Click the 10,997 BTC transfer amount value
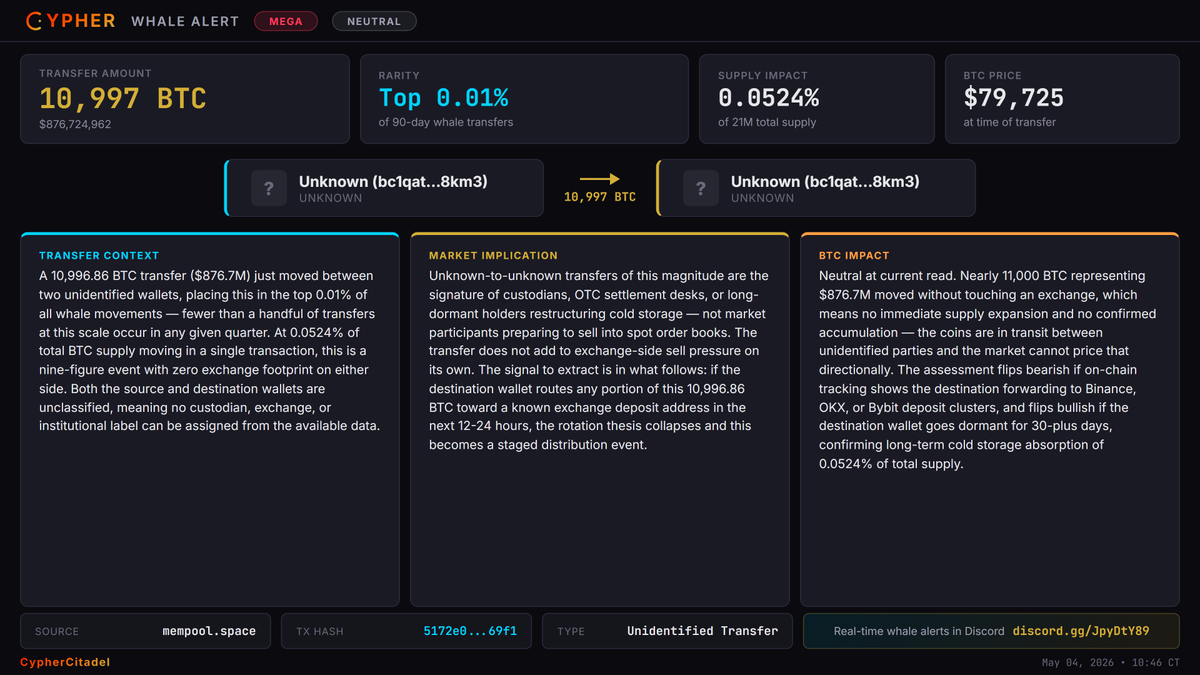The width and height of the screenshot is (1200, 675). pyautogui.click(x=123, y=98)
